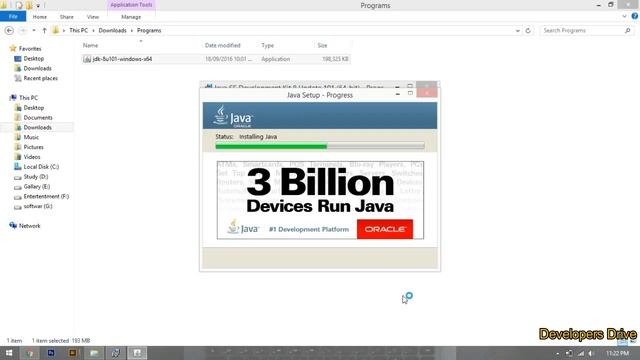The height and width of the screenshot is (360, 640).
Task: Open the Pictures folder in navigation pane
Action: point(33,147)
